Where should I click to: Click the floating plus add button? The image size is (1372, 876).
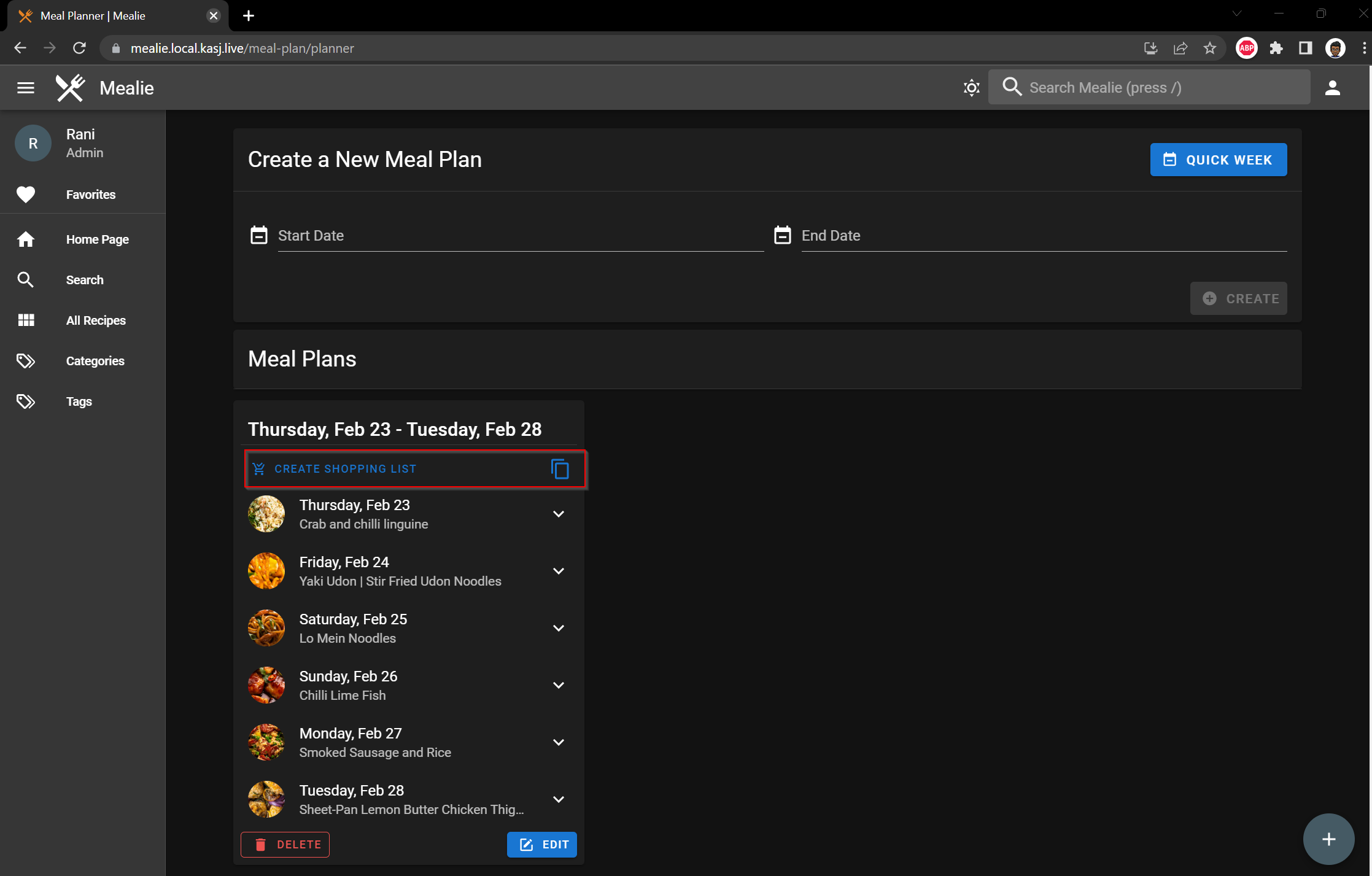click(x=1328, y=839)
